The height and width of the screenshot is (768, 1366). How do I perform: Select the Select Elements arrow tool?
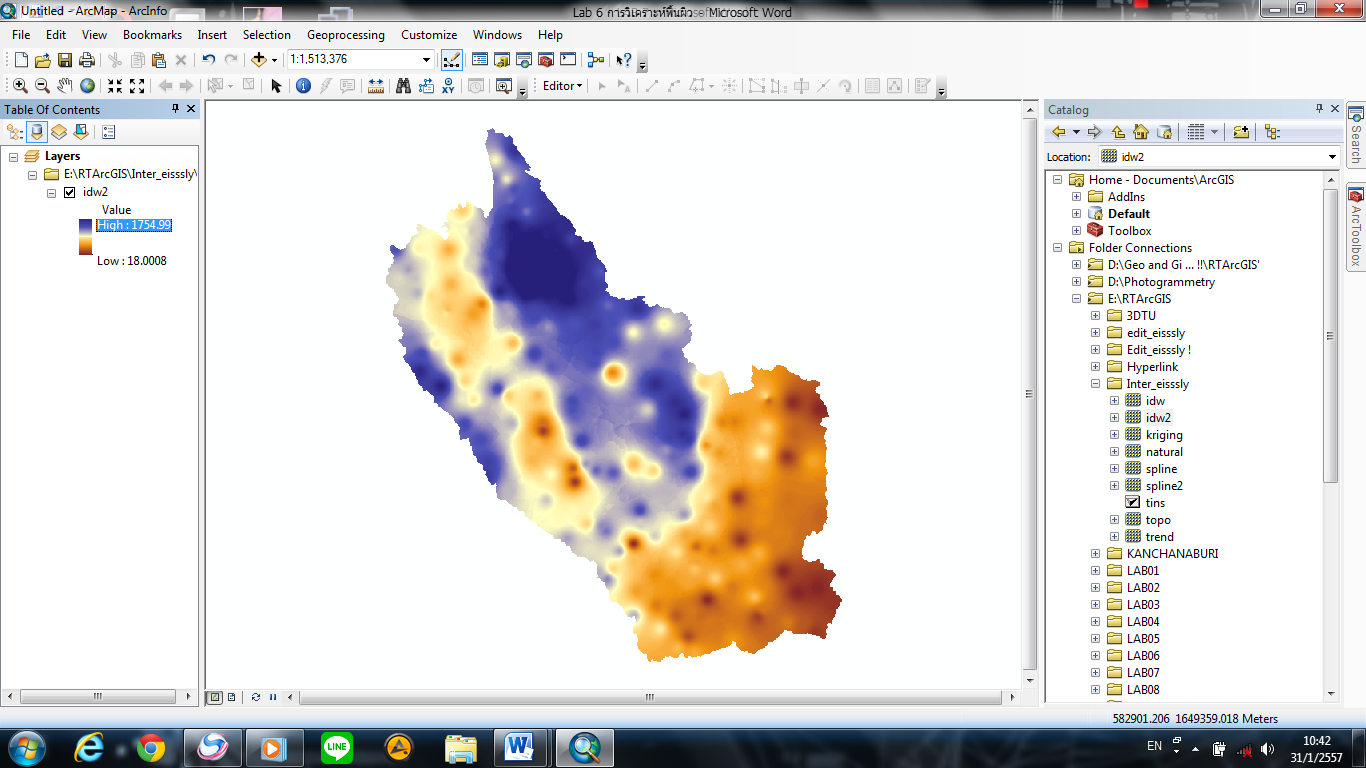coord(277,86)
